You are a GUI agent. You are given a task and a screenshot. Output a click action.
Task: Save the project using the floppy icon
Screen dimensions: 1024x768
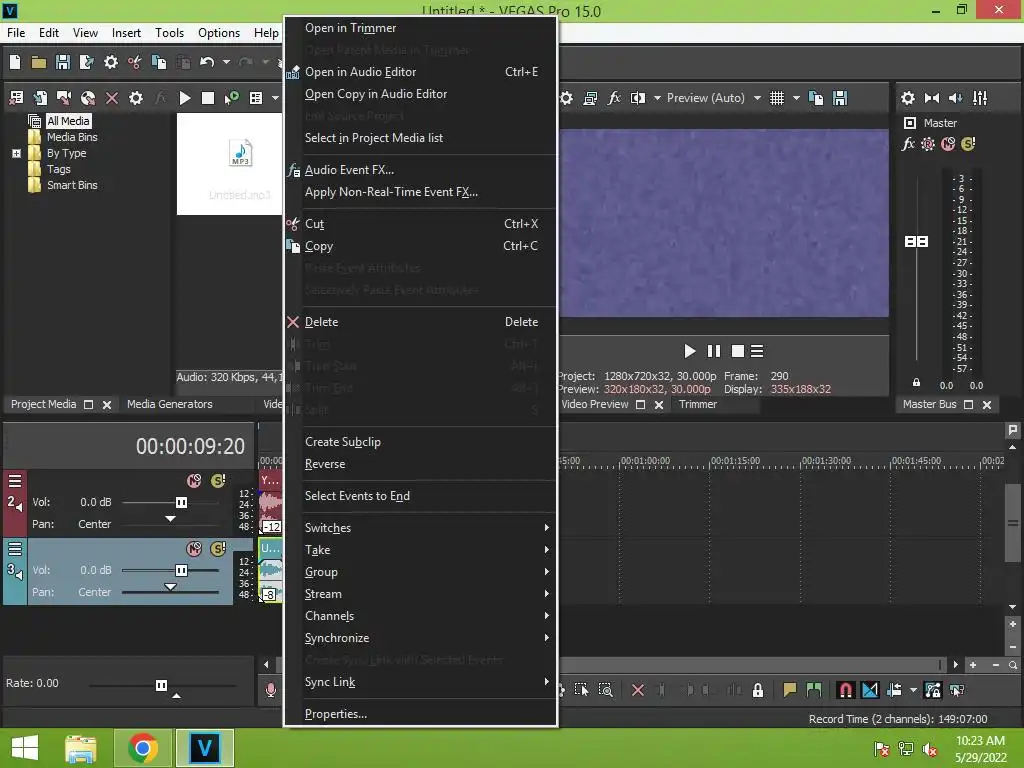pos(63,62)
